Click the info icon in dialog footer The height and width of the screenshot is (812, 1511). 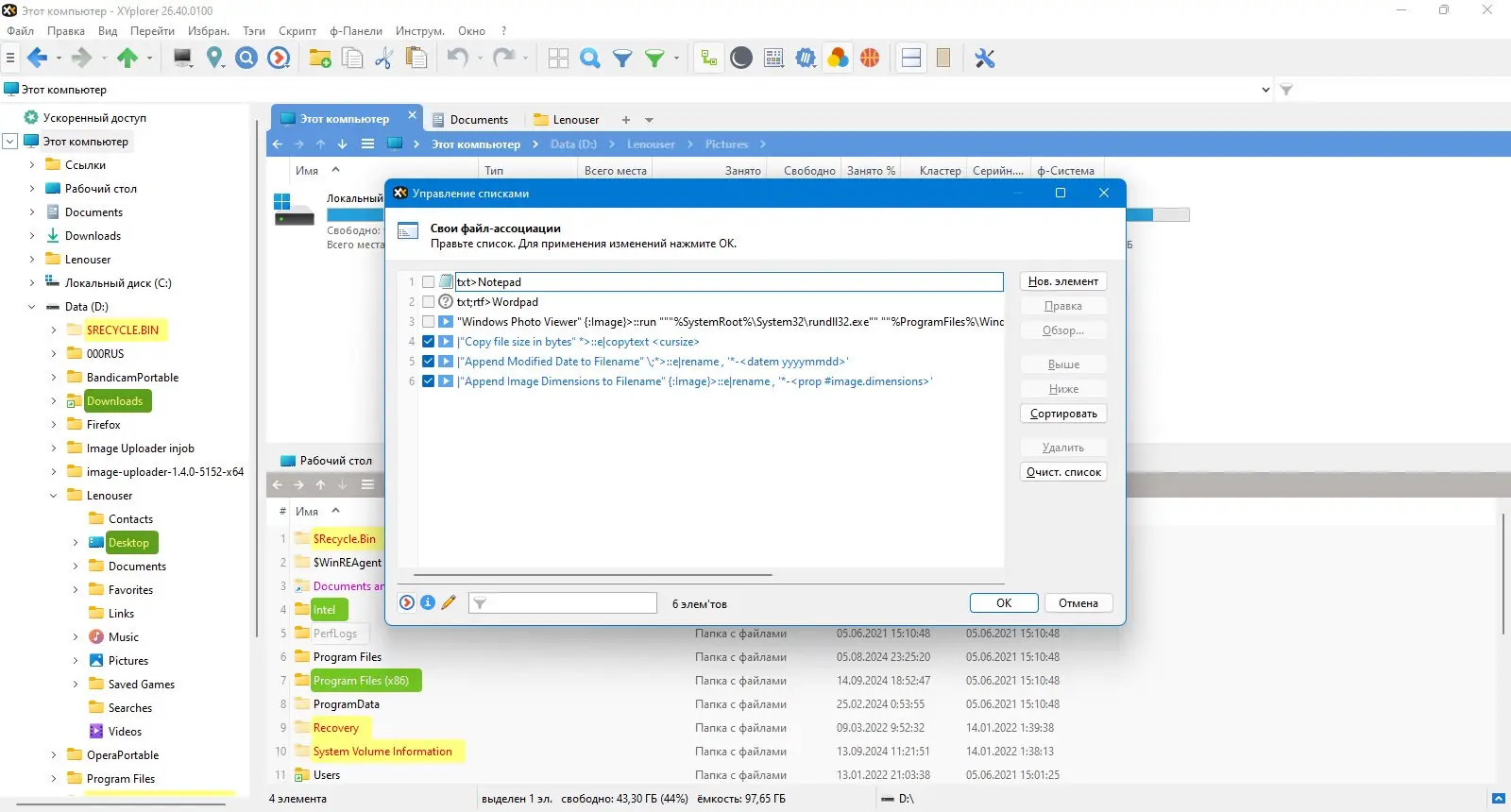428,602
